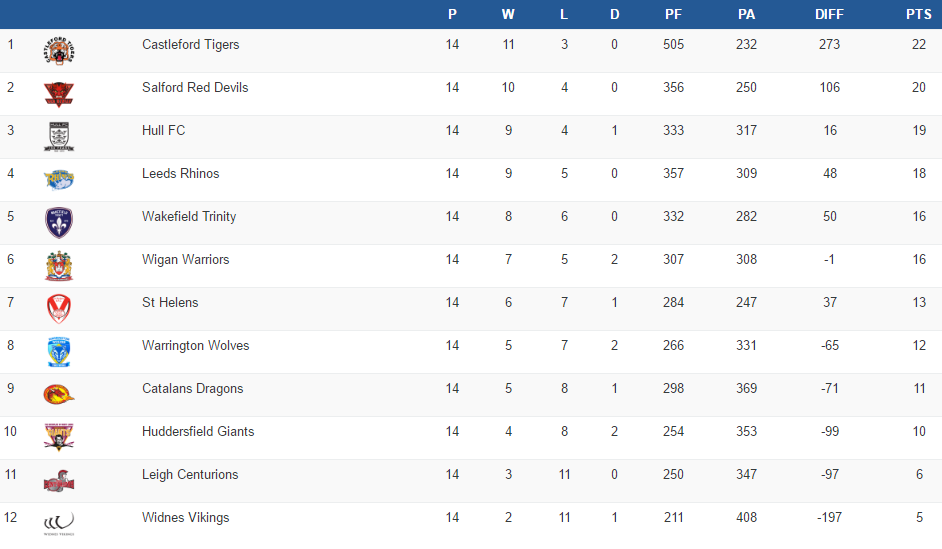Click the Leigh Centurions logo
The height and width of the screenshot is (549, 942).
pyautogui.click(x=59, y=482)
